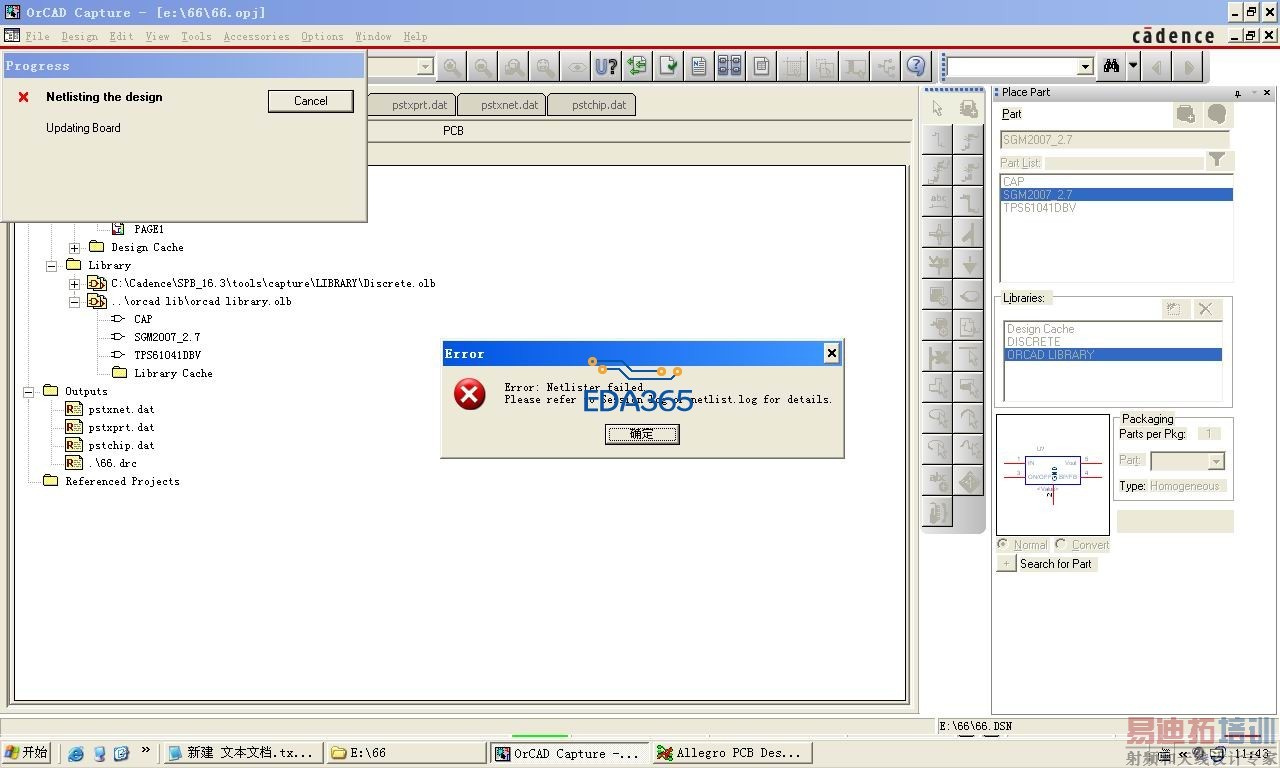
Task: Open the search combo box dropdown in toolbar
Action: point(1085,67)
